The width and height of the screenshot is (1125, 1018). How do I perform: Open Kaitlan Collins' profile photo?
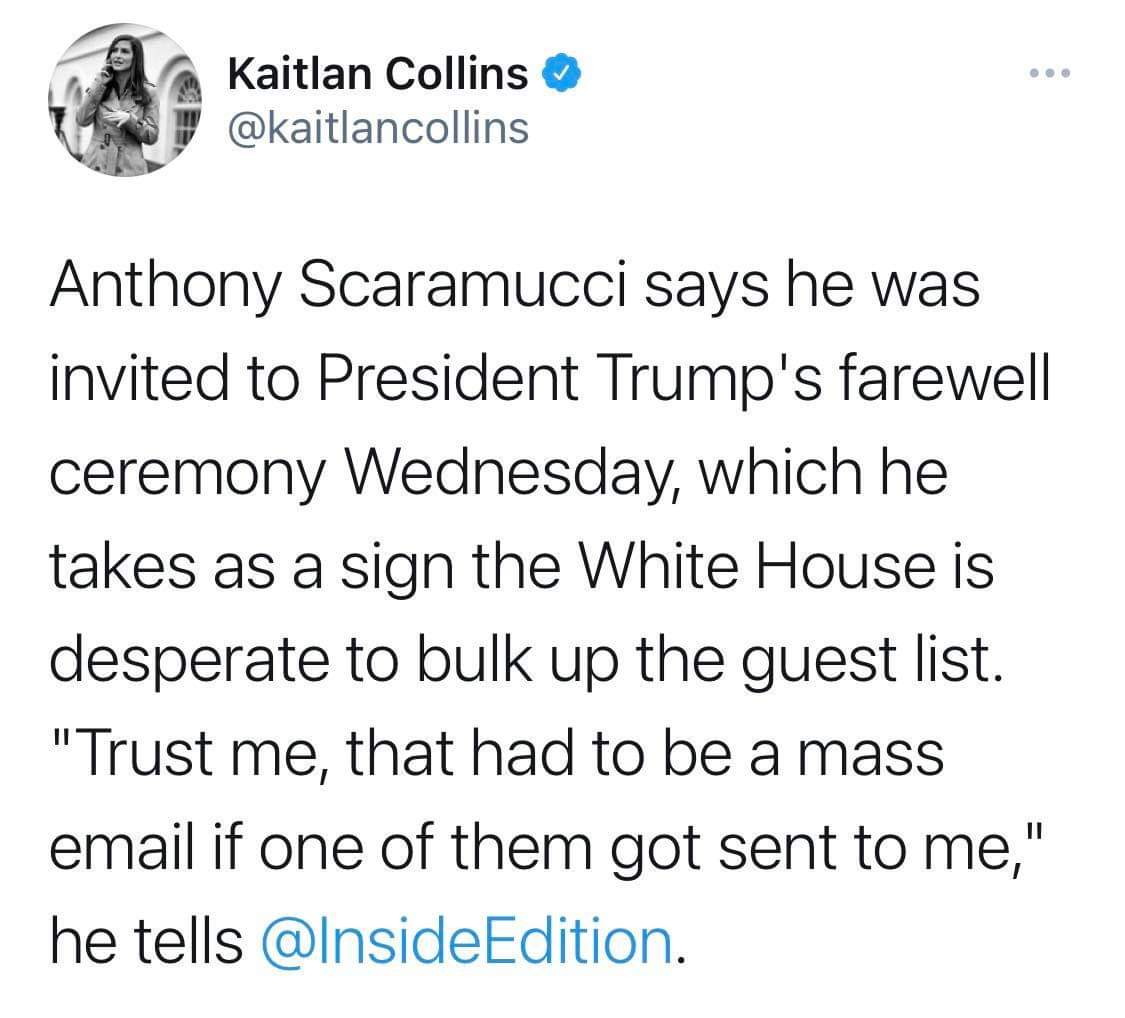[125, 102]
